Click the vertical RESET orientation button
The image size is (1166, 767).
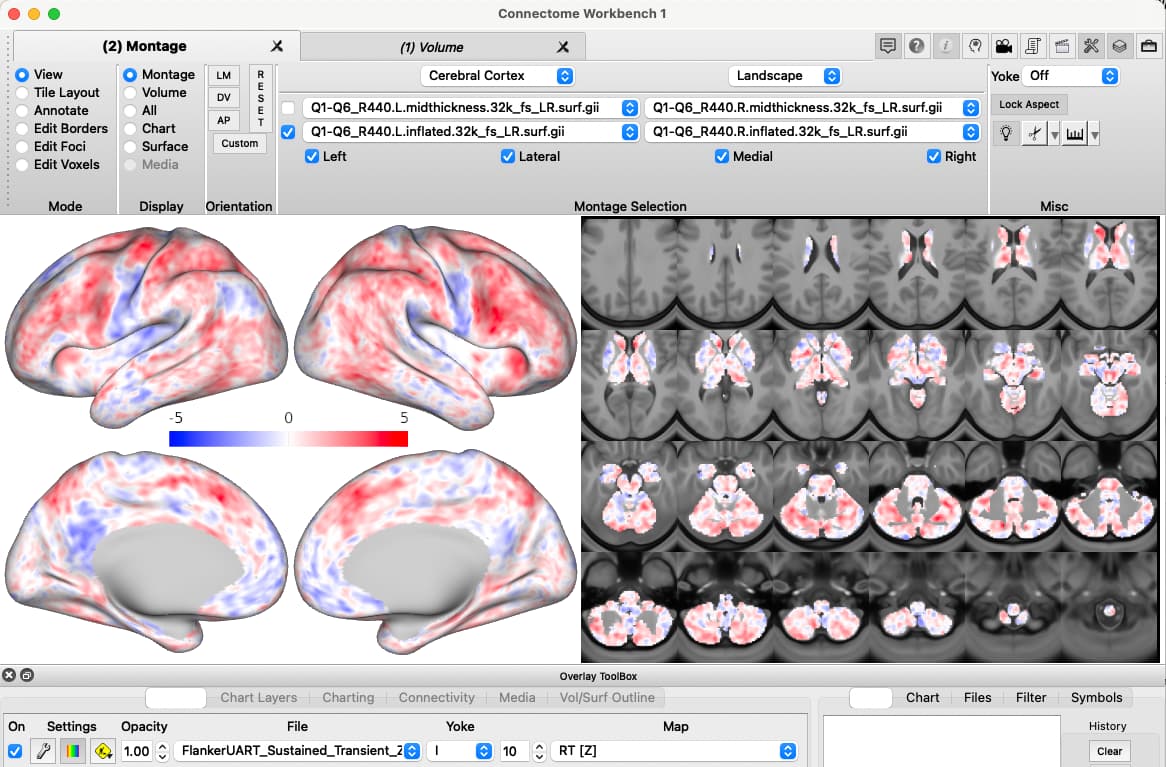click(x=260, y=97)
